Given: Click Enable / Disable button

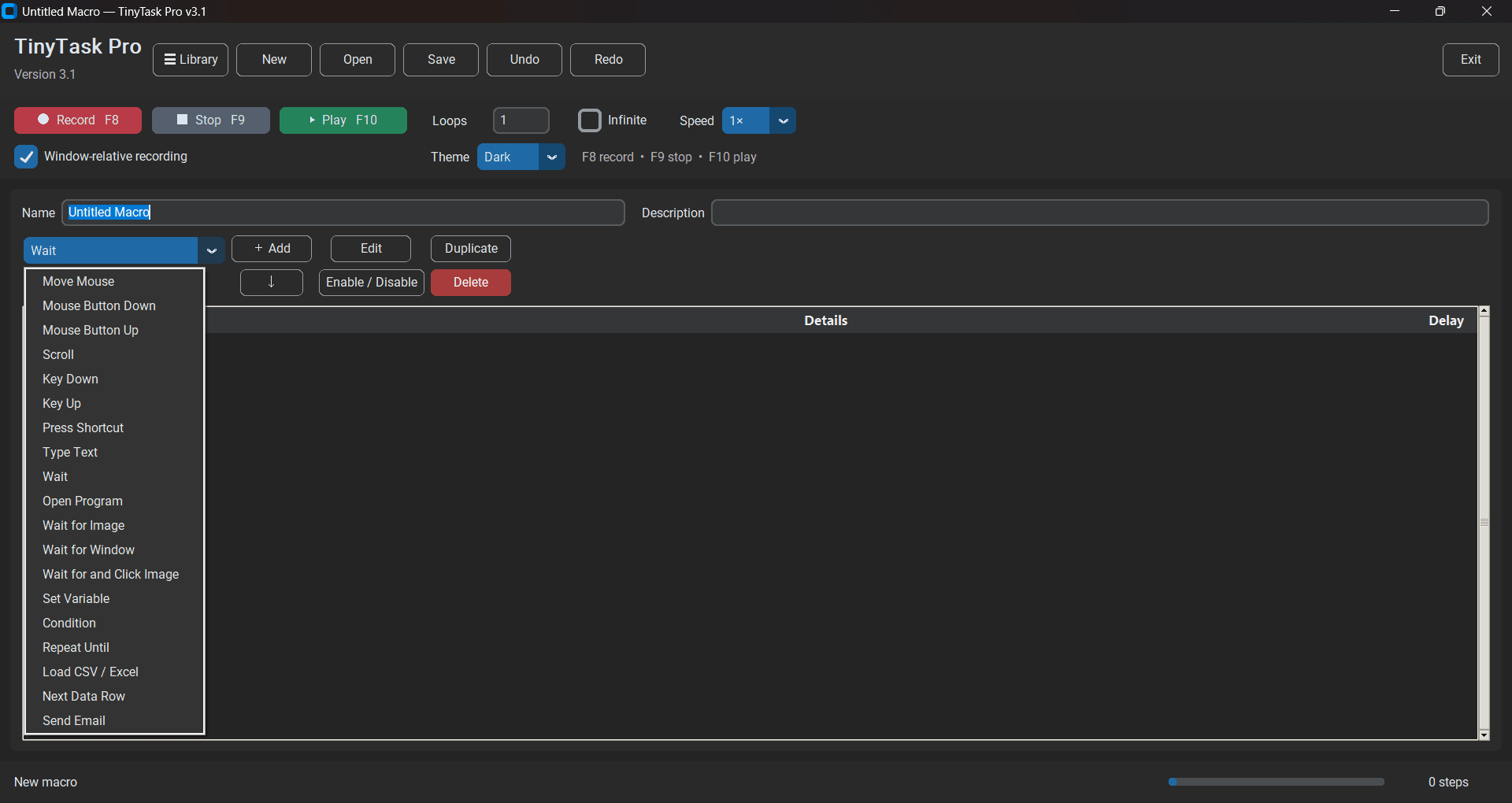Looking at the screenshot, I should 372,283.
